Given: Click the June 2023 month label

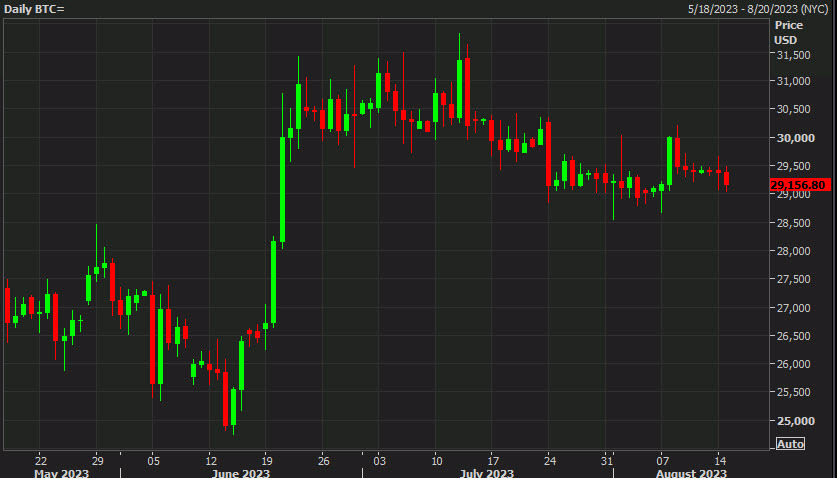Looking at the screenshot, I should pyautogui.click(x=240, y=473).
